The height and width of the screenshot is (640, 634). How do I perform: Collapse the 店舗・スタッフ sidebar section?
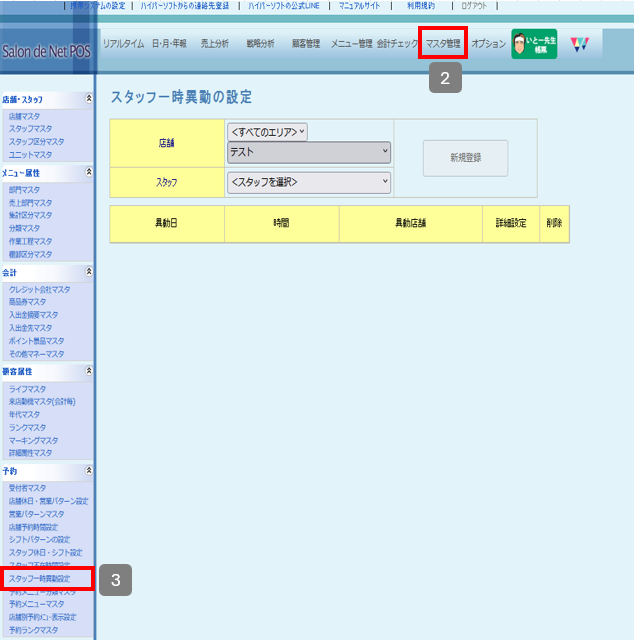90,100
